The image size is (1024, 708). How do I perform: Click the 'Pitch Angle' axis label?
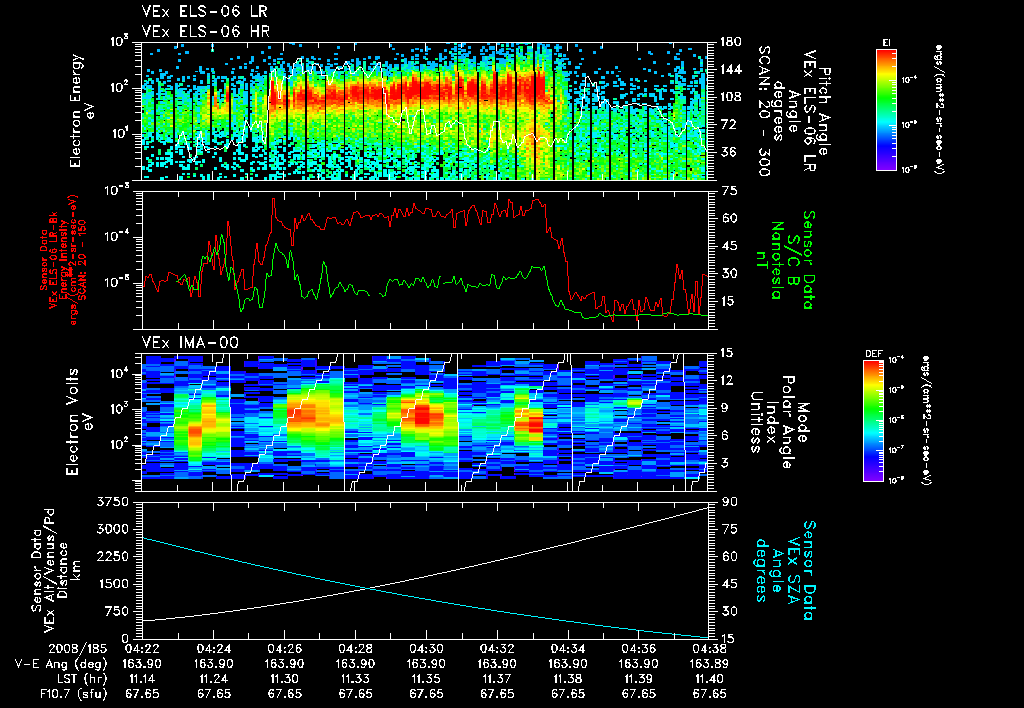pyautogui.click(x=824, y=112)
